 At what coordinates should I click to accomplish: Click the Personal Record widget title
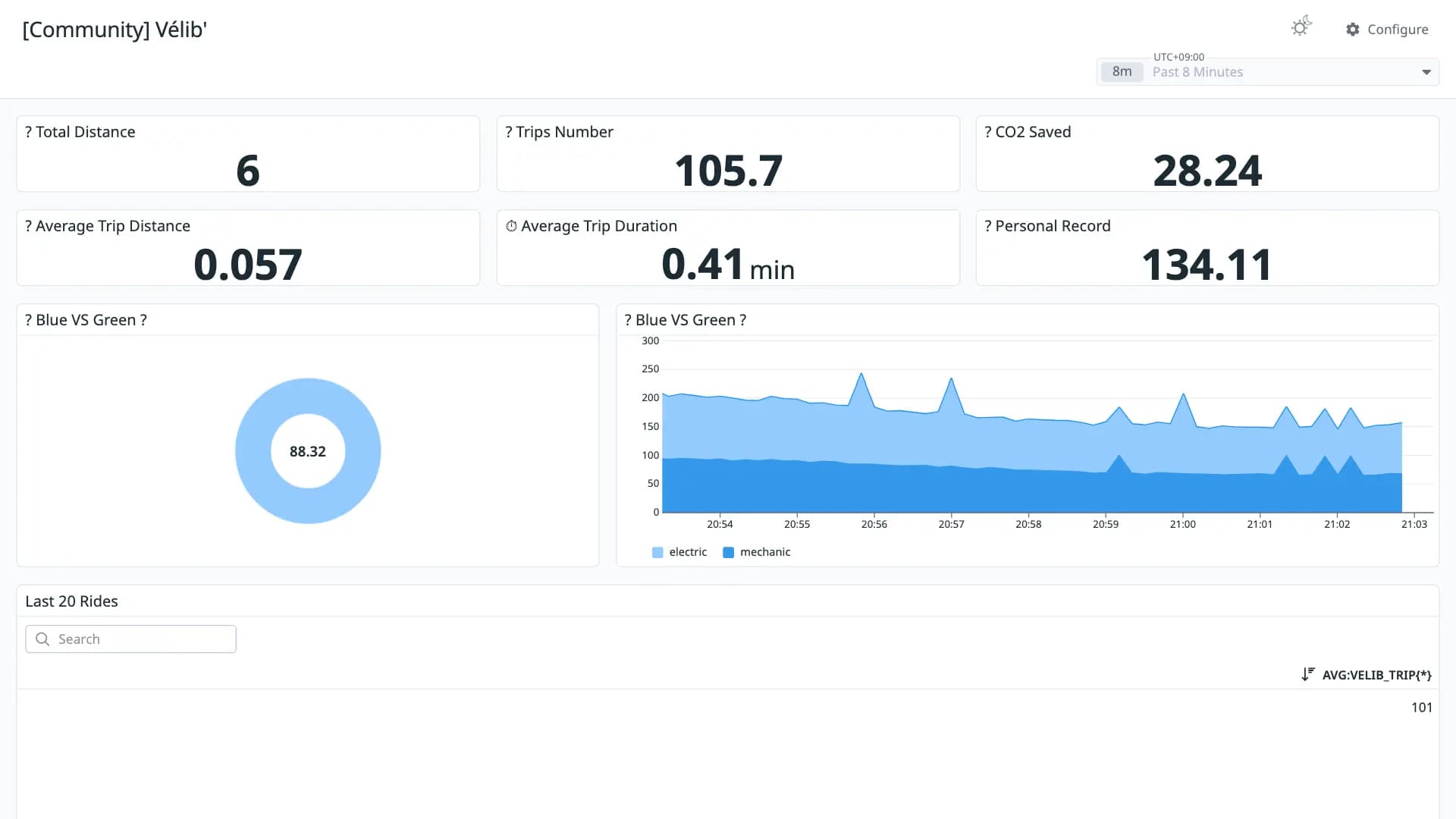coord(1047,226)
